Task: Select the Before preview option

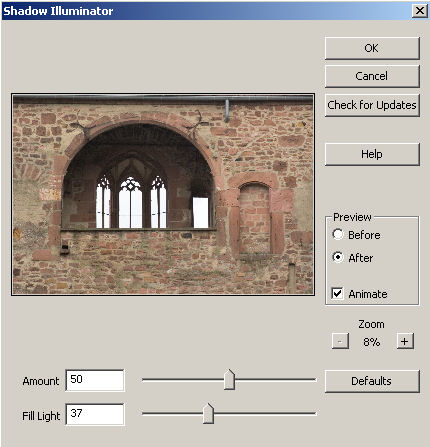Action: click(x=338, y=234)
